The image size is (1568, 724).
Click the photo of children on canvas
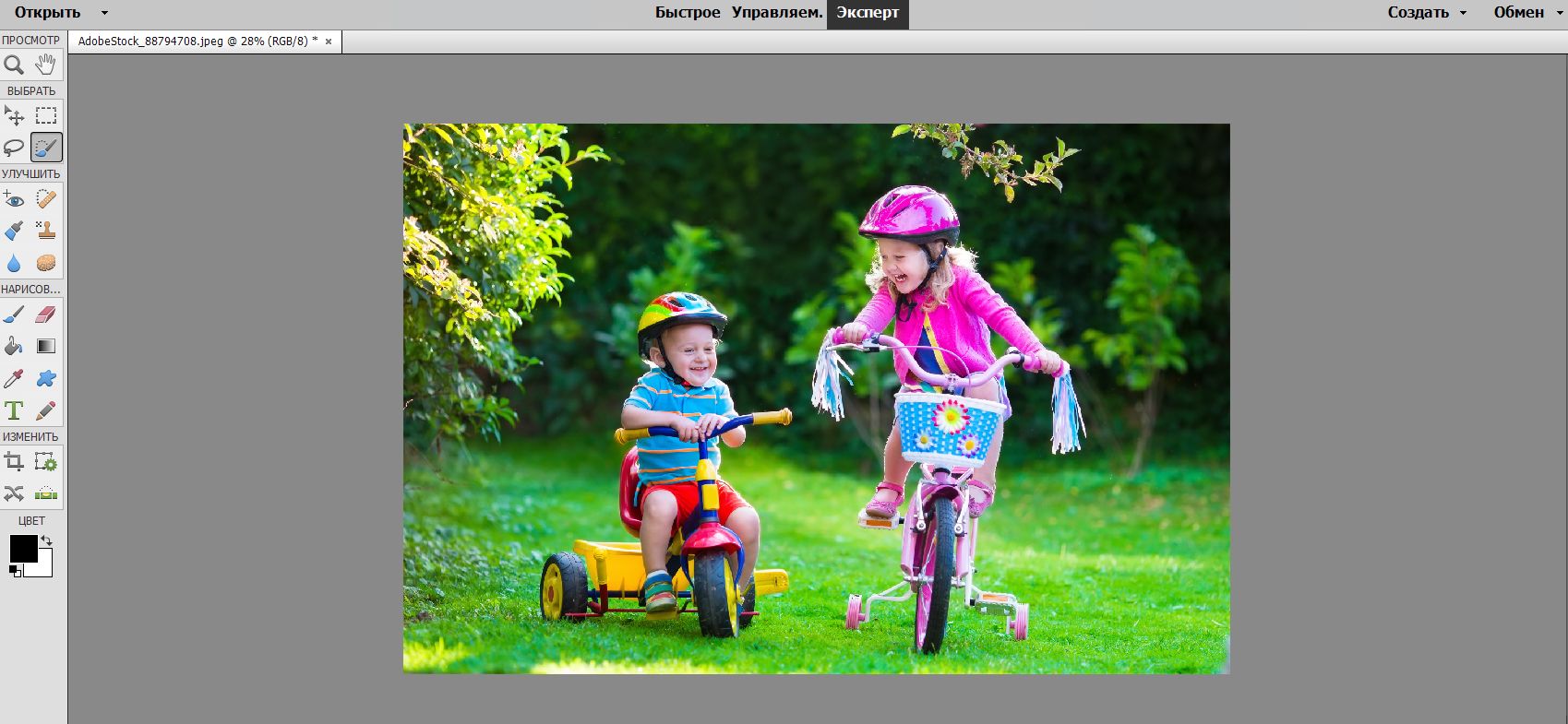(816, 398)
